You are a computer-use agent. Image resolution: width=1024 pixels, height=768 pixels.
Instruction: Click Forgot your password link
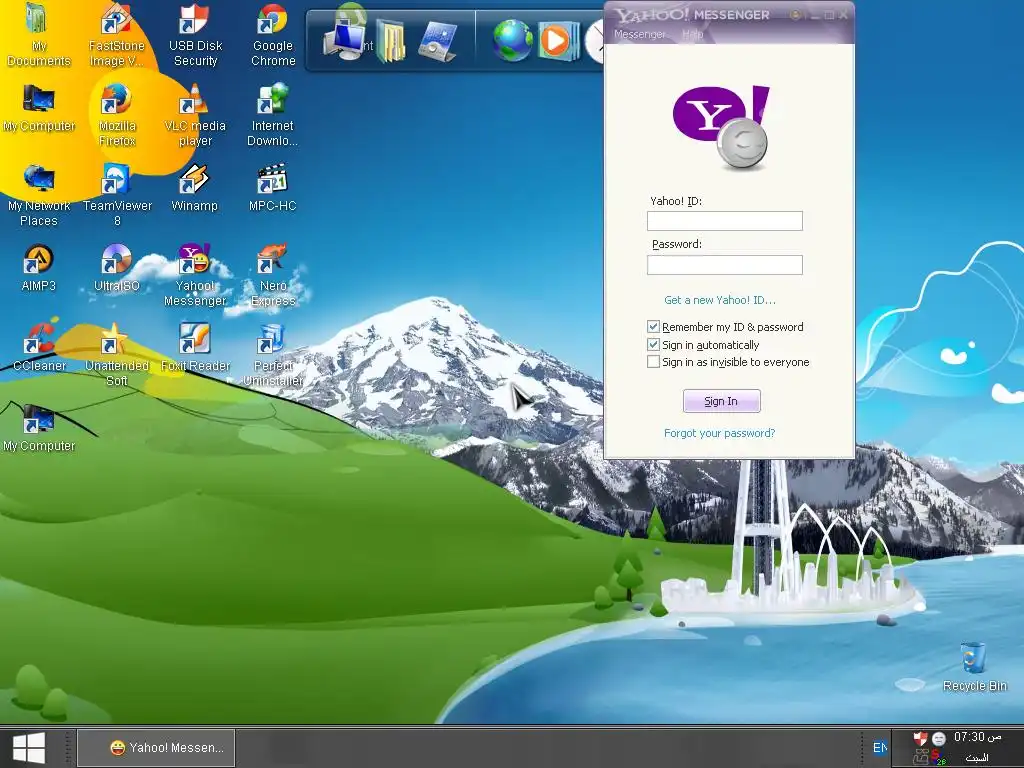[719, 433]
